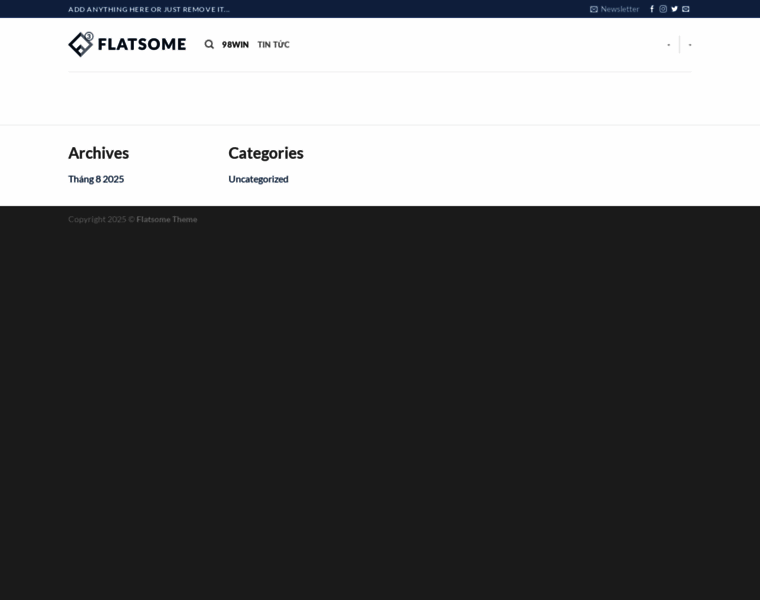Click the top bar 'ADD ANYTHING HERE' text

pyautogui.click(x=149, y=9)
